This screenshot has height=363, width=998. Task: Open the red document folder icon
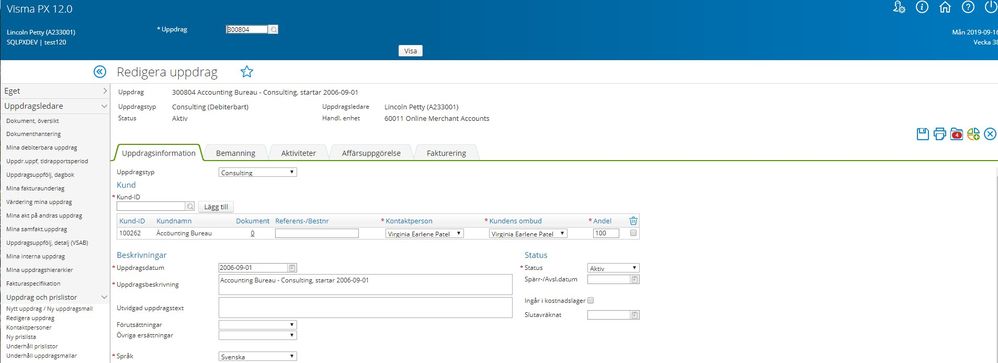pyautogui.click(x=956, y=134)
